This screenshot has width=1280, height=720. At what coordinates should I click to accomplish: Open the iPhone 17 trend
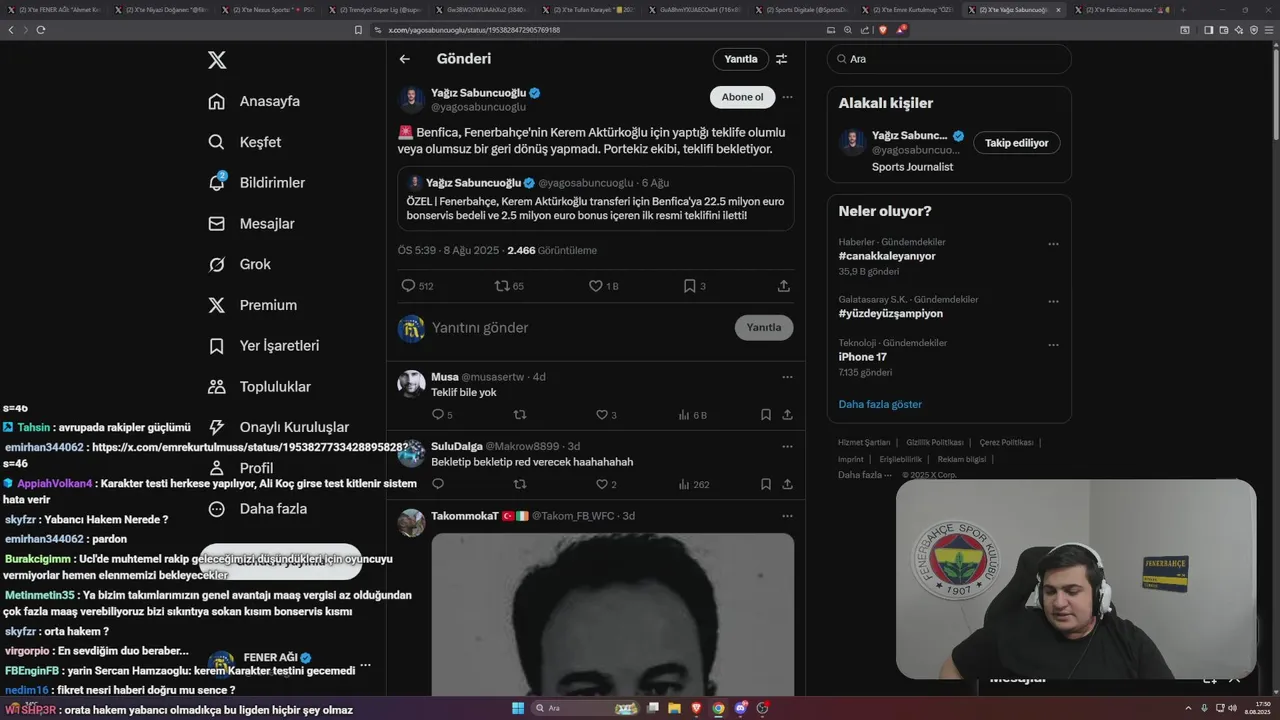click(x=863, y=357)
